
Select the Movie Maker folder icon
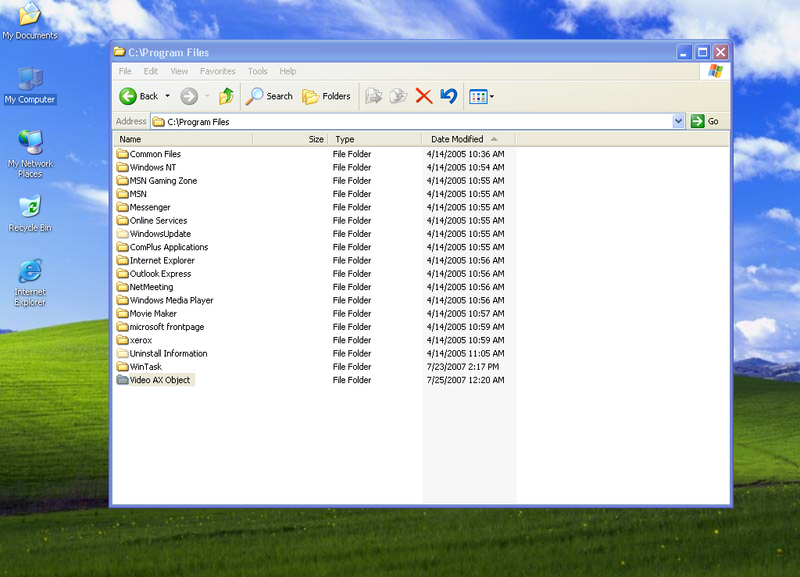[x=122, y=313]
